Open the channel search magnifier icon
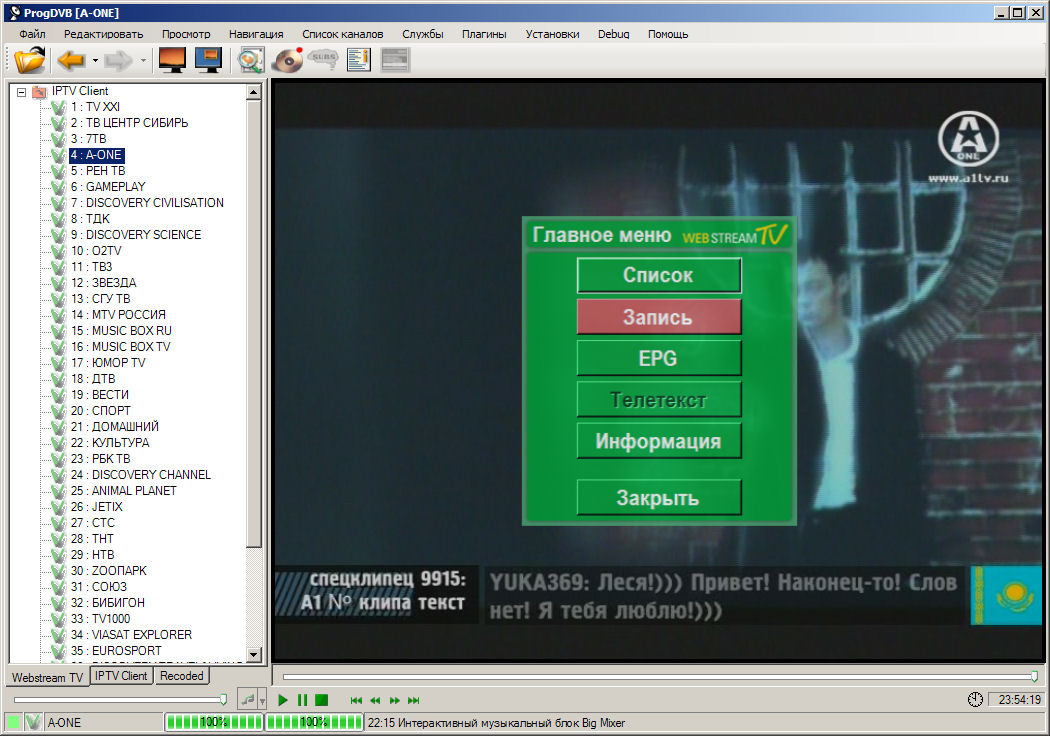The width and height of the screenshot is (1050, 736). pos(250,60)
